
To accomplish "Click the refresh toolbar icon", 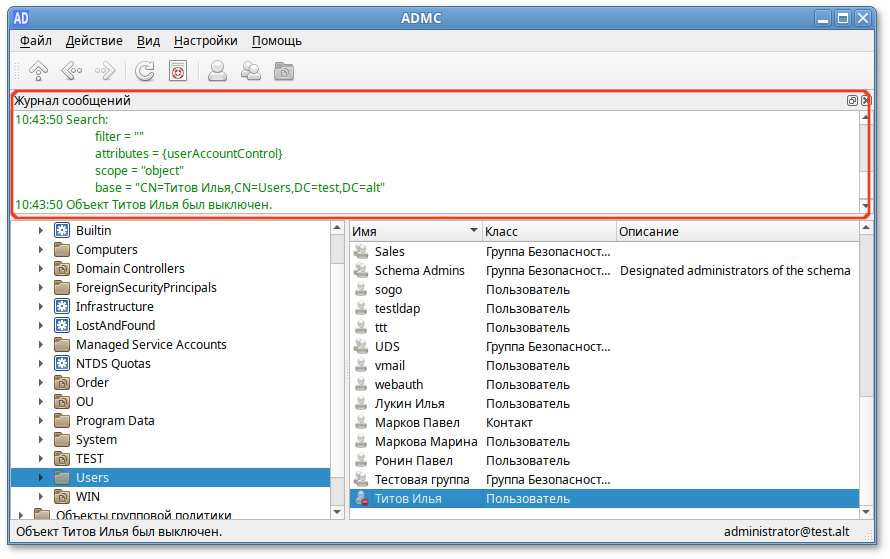I will (x=145, y=71).
